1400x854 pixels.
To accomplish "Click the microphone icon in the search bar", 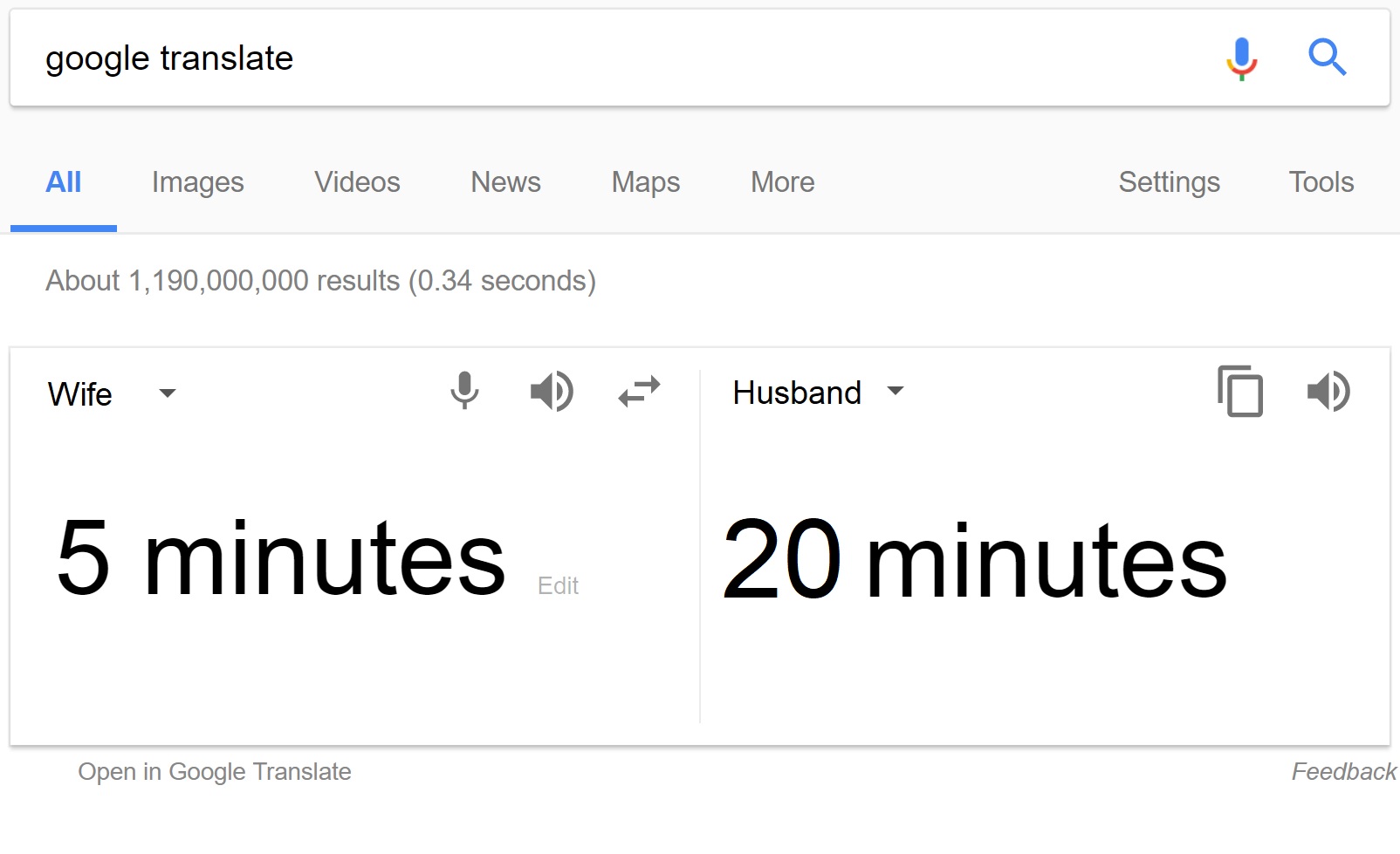I will [1239, 58].
